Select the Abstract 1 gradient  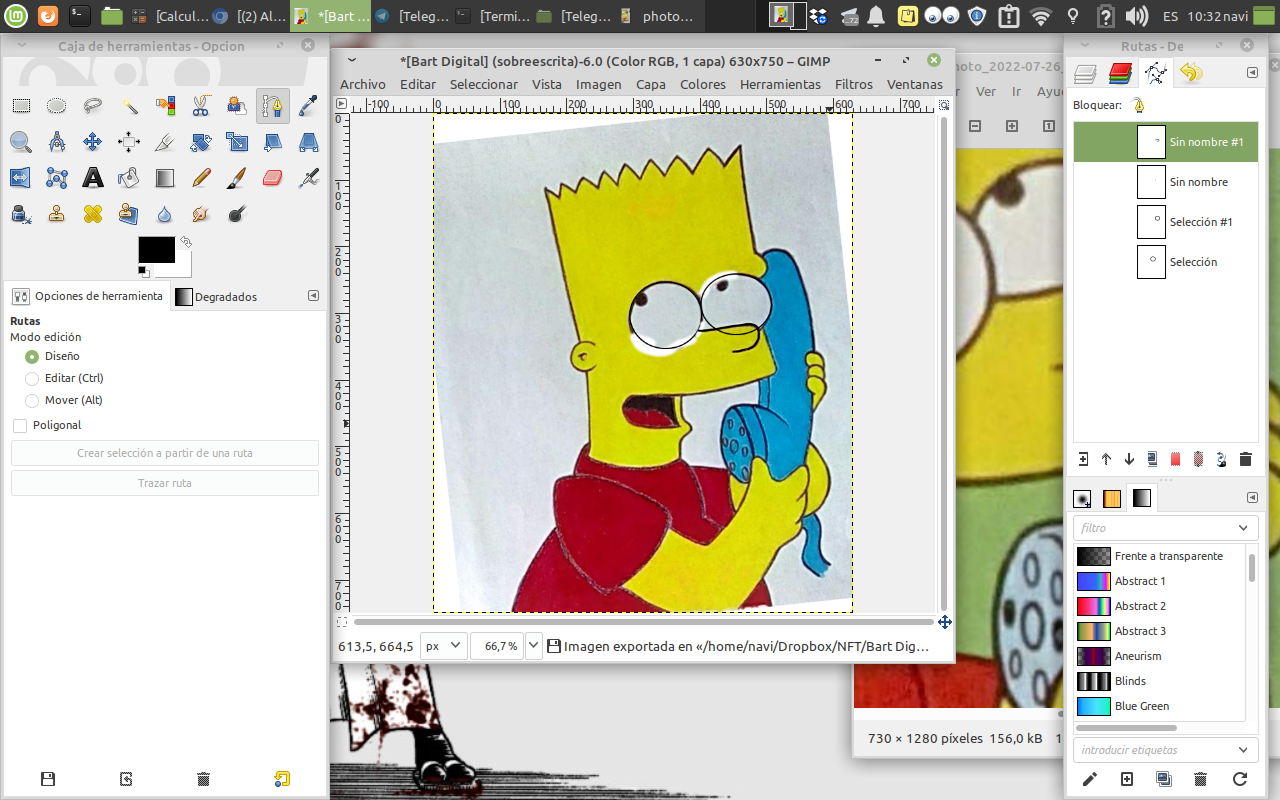tap(1161, 581)
